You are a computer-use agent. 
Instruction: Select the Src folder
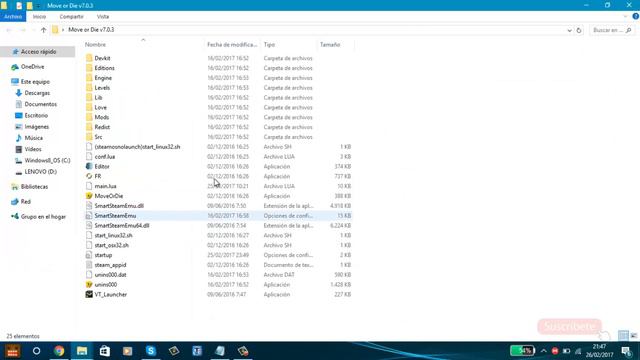click(98, 137)
